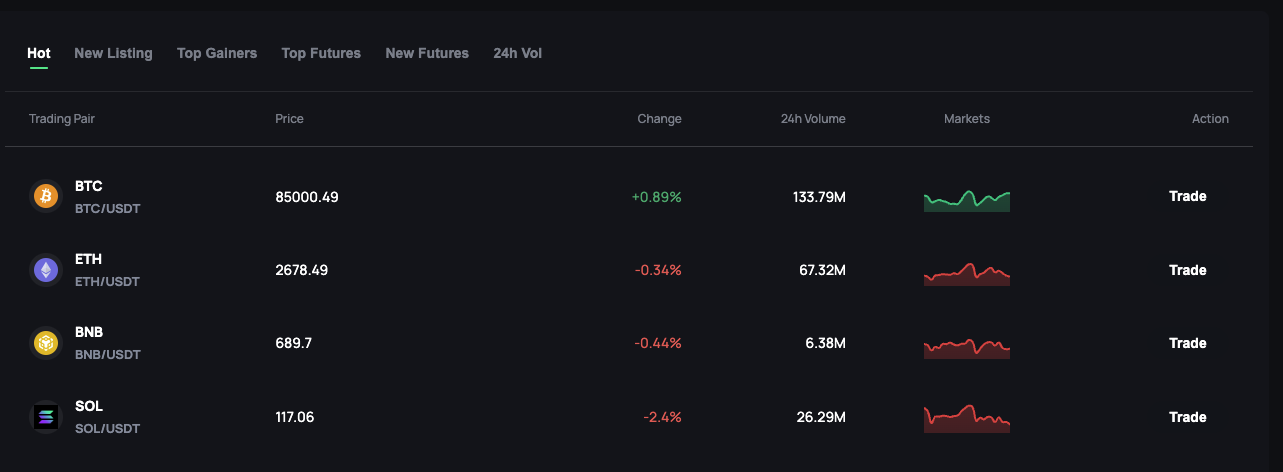Click Trade for SOL/USDT

1188,417
